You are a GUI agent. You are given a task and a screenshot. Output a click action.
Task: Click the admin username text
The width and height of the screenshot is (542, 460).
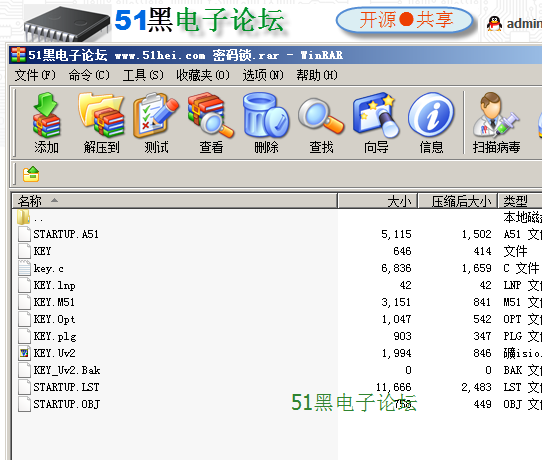point(524,24)
